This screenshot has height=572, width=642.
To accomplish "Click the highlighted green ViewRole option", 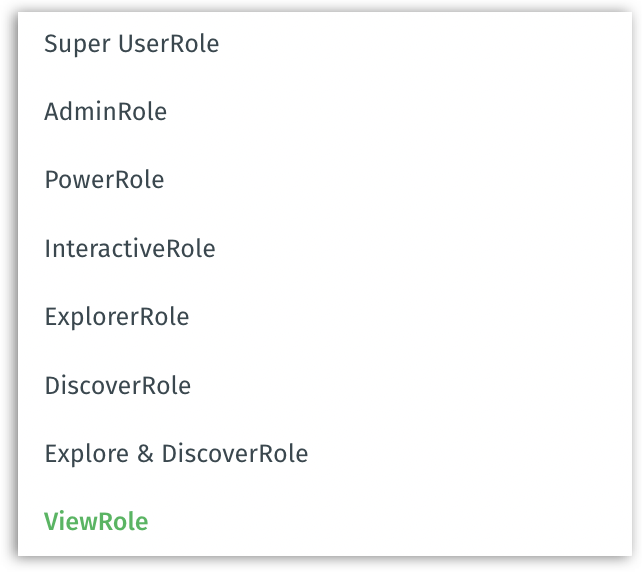I will 325,521.
